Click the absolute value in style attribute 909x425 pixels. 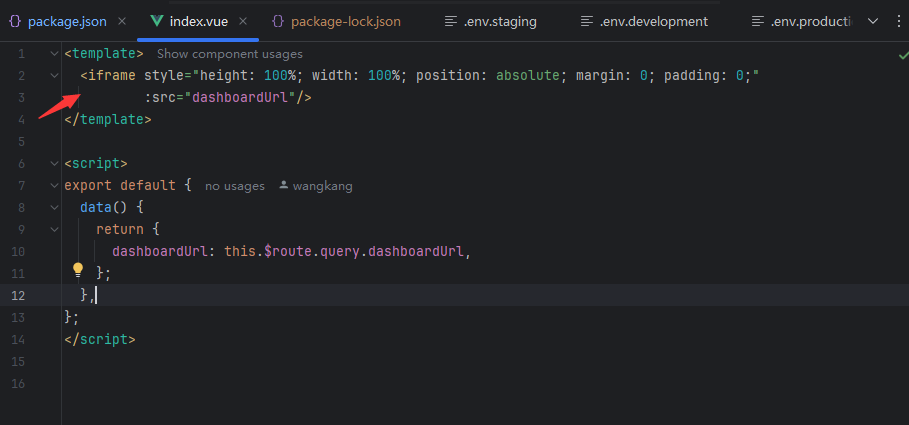tap(528, 76)
